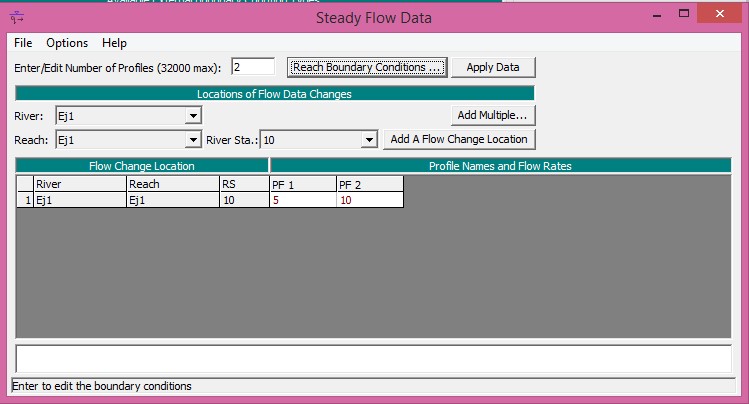Viewport: 749px width, 404px height.
Task: Open Reach Boundary Conditions dialog
Action: pos(367,67)
